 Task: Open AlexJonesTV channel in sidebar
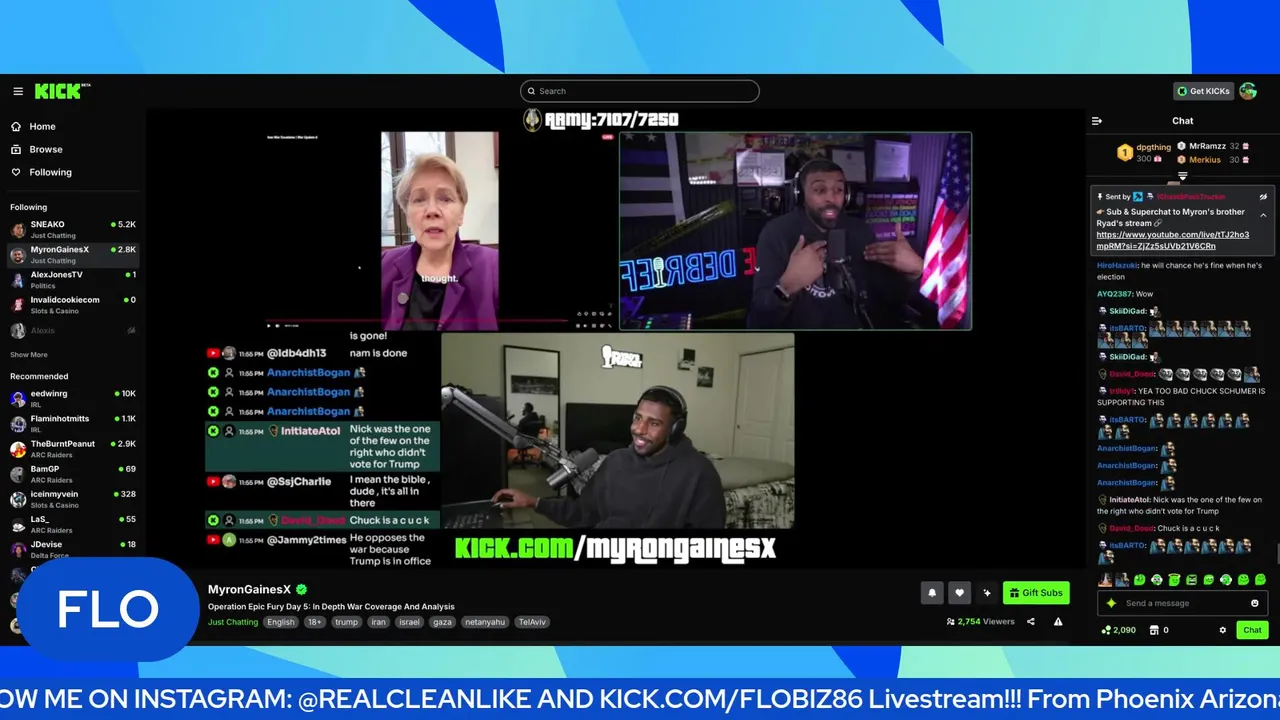click(73, 280)
